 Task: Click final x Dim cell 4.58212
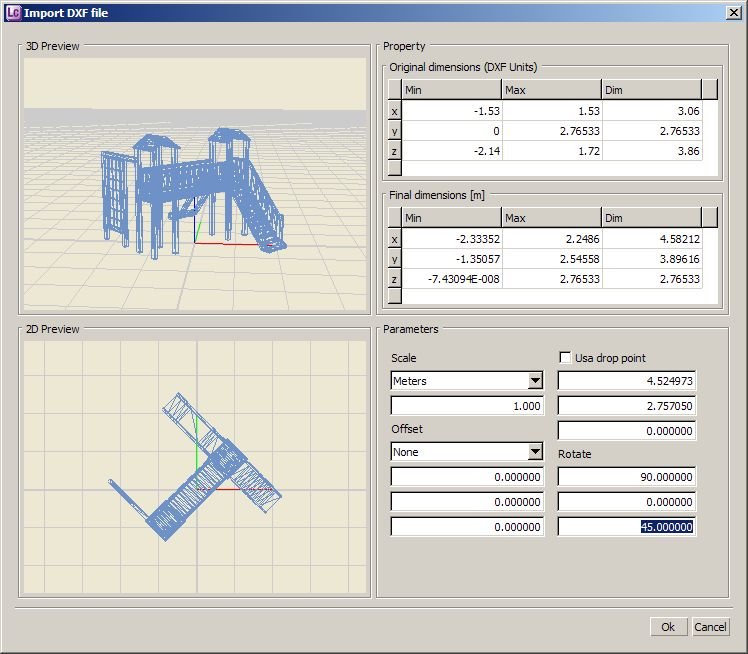[652, 239]
